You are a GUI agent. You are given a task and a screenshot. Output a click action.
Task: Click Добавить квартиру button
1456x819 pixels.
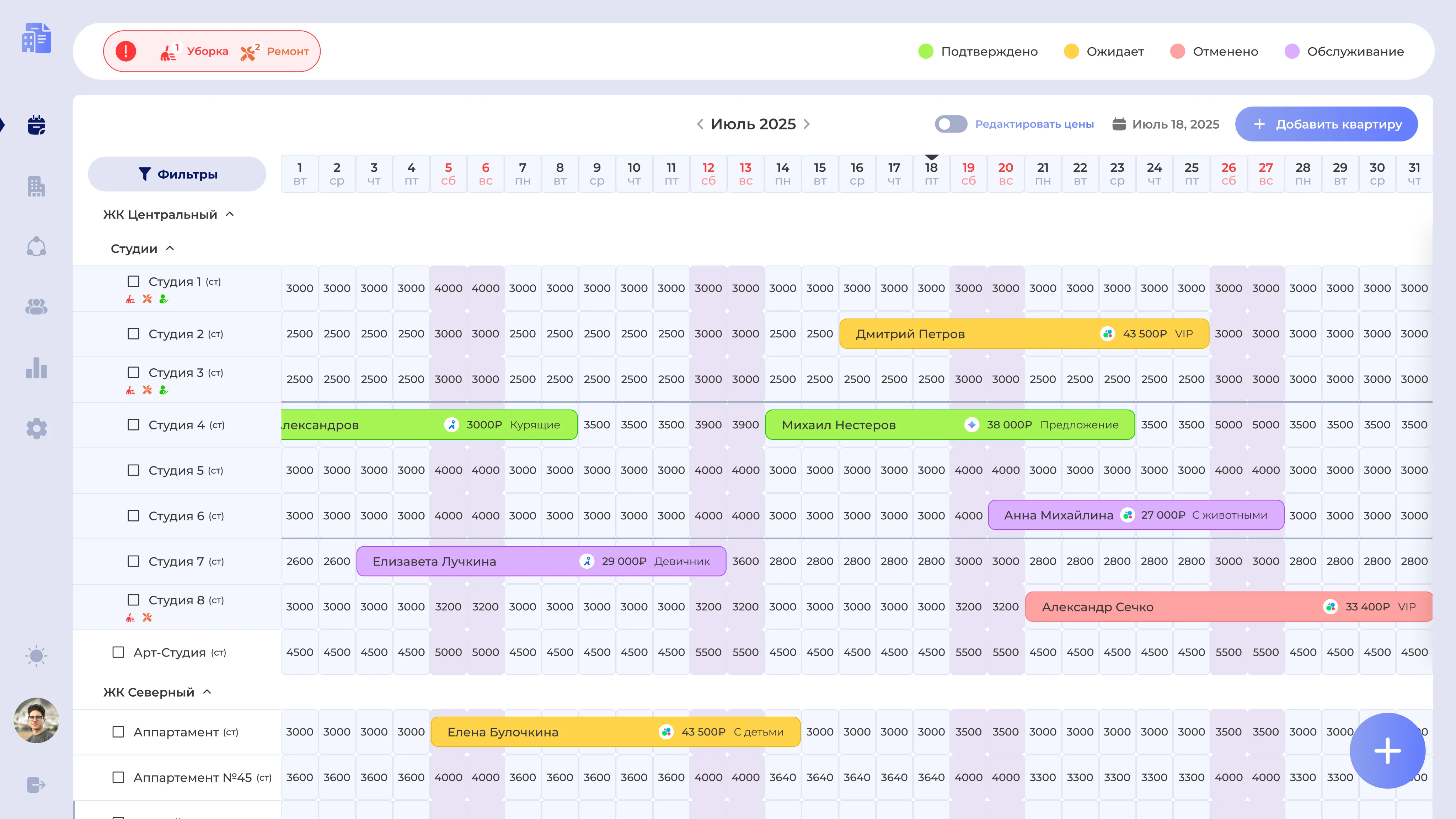coord(1326,124)
